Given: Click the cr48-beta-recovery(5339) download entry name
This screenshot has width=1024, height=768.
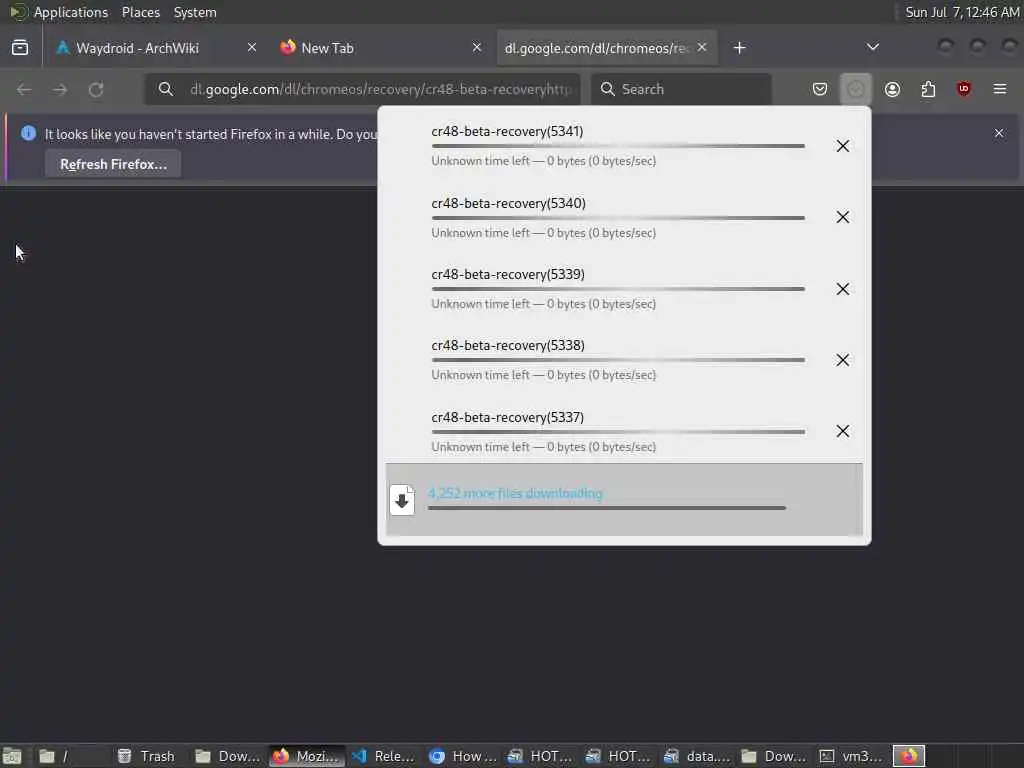Looking at the screenshot, I should coord(507,274).
